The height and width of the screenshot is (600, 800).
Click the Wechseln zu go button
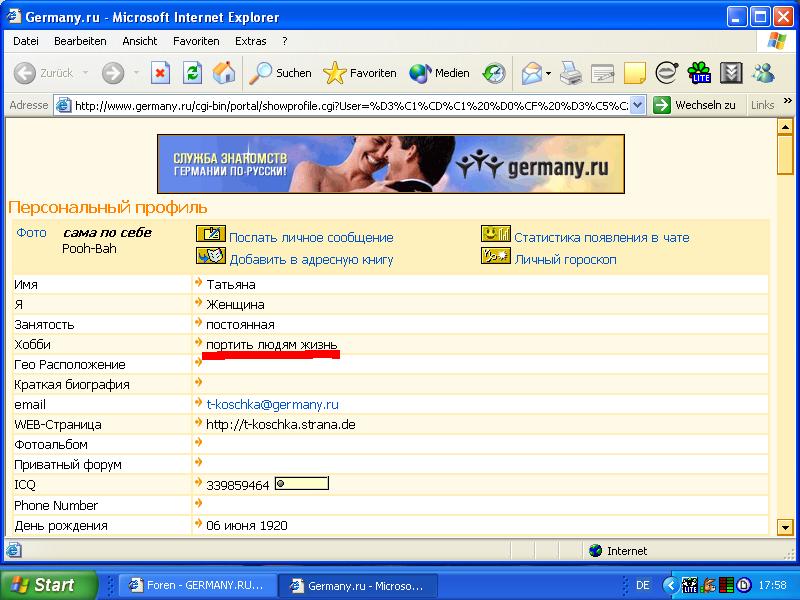(x=694, y=105)
